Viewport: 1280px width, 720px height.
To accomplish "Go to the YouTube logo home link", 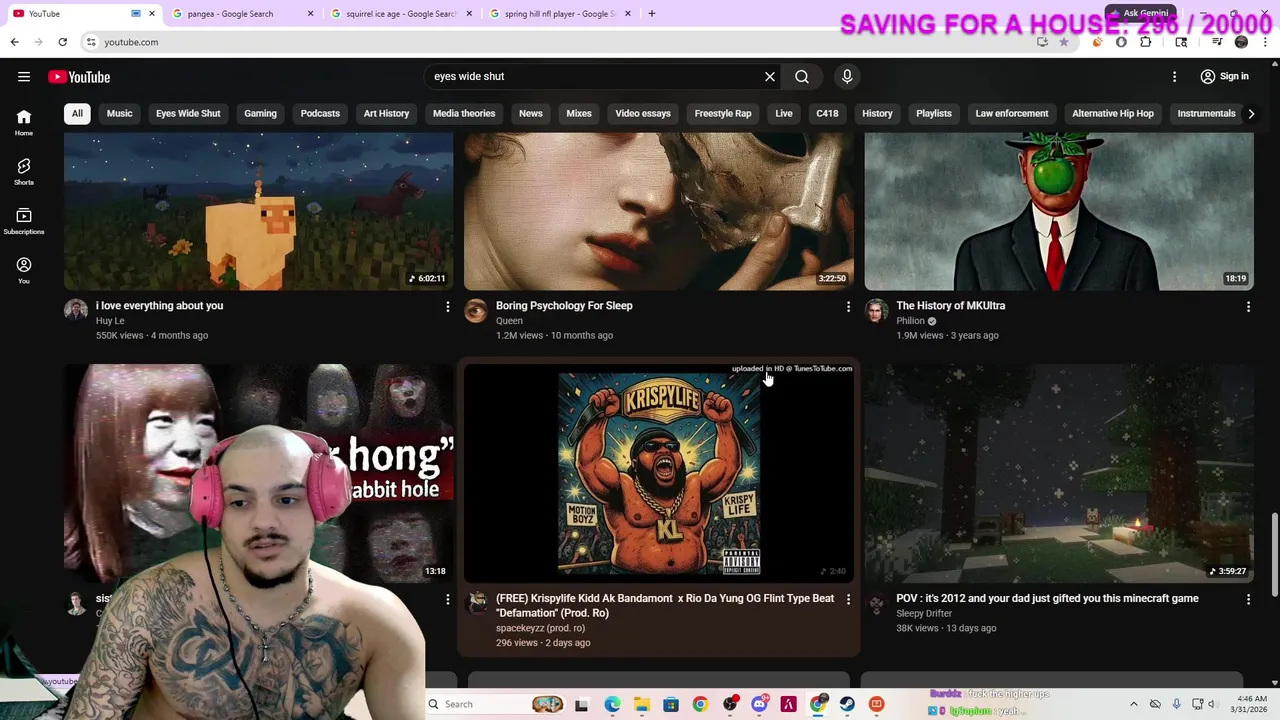I will point(79,77).
